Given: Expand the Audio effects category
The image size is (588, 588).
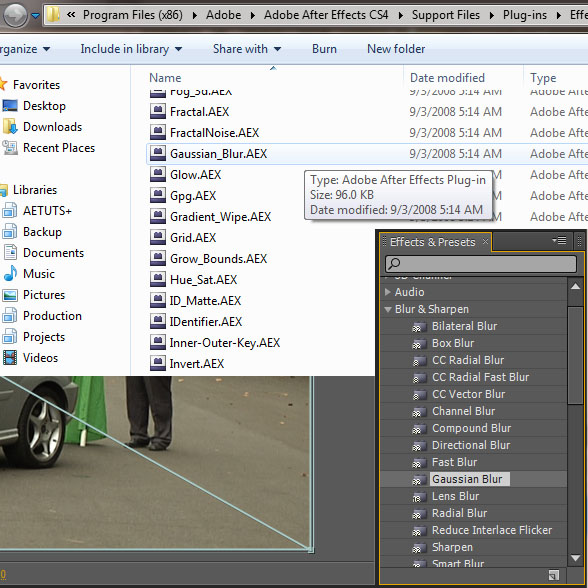Looking at the screenshot, I should coord(388,292).
